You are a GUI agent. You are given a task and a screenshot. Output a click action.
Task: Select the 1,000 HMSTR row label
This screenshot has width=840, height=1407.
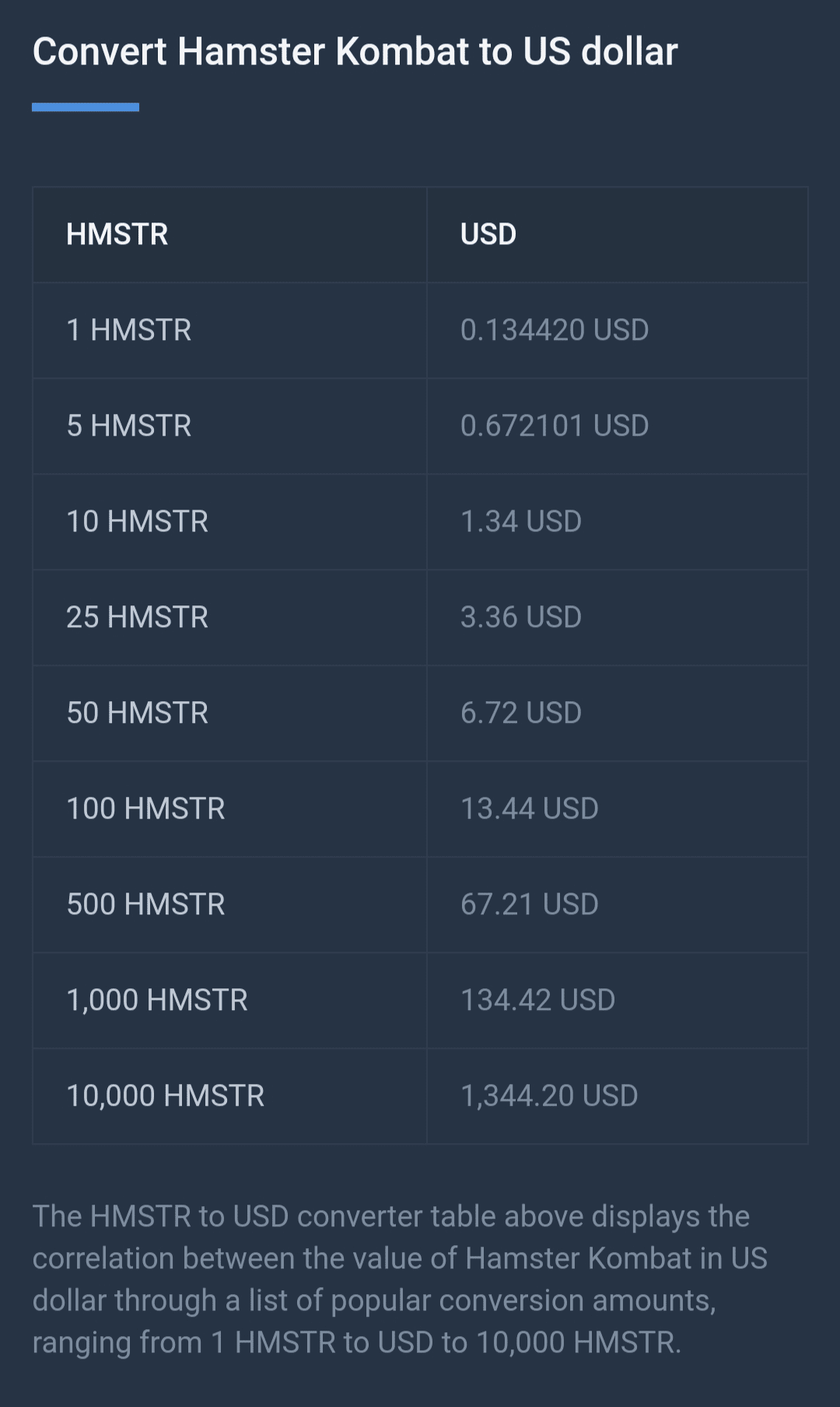click(157, 1000)
